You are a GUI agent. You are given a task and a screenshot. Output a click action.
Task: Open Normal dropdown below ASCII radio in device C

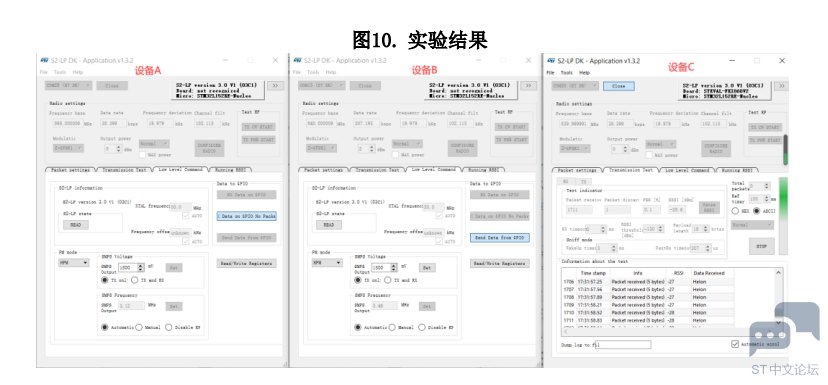[x=752, y=225]
